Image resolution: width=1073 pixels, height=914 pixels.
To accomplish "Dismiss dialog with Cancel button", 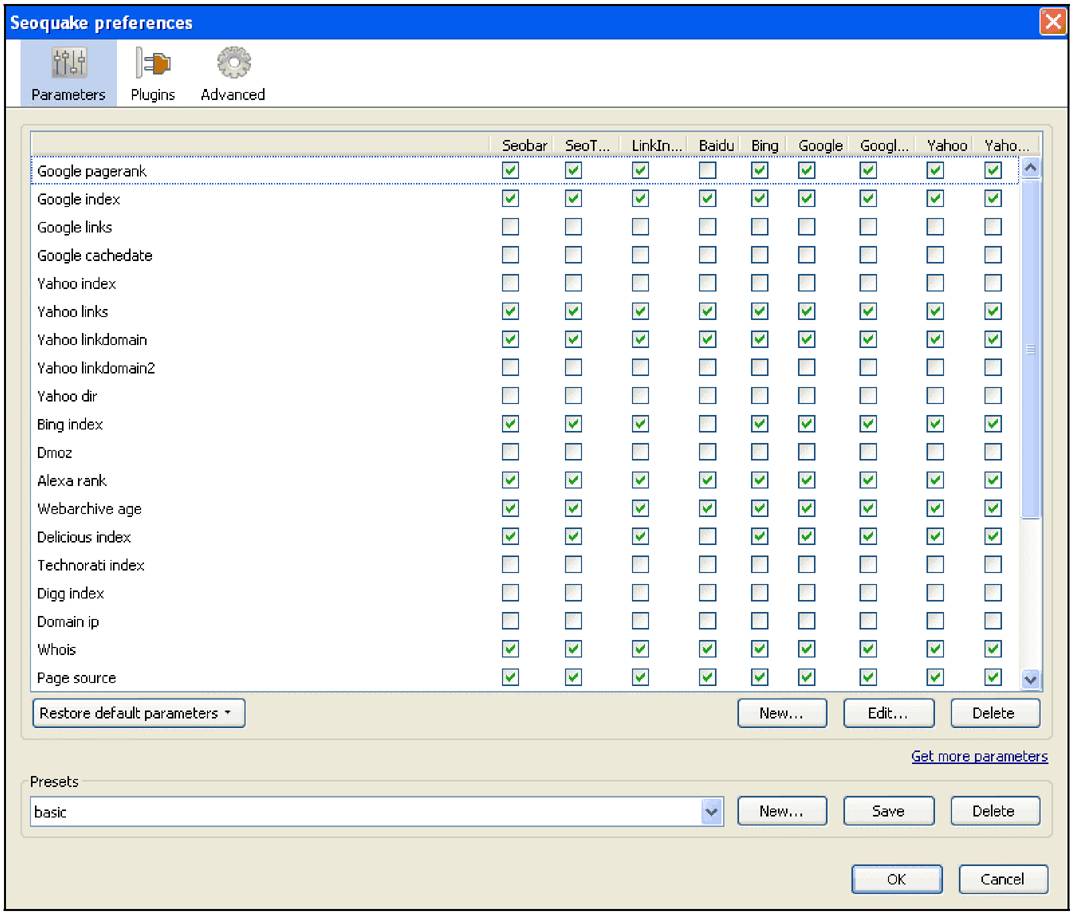I will click(1003, 879).
